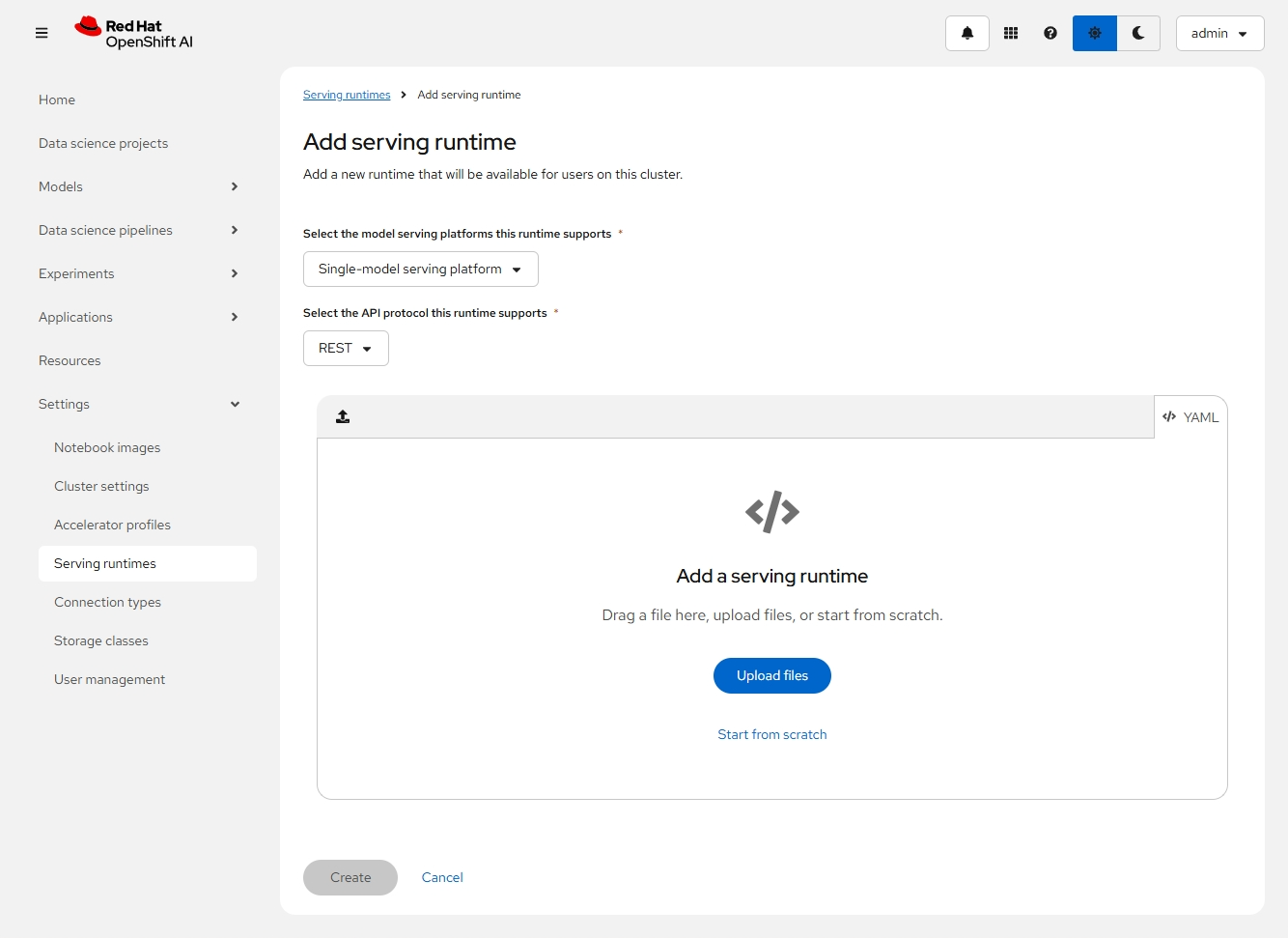The image size is (1288, 938).
Task: Open the model serving platform dropdown
Action: pos(420,269)
